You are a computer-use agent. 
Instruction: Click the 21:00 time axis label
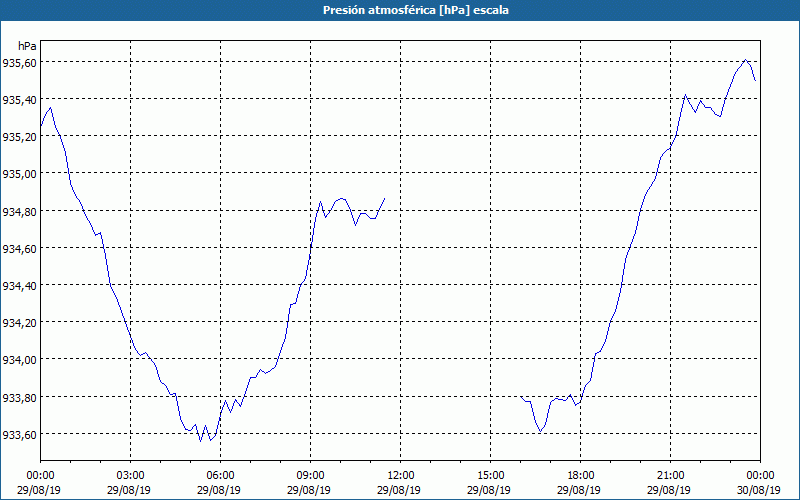coord(670,476)
